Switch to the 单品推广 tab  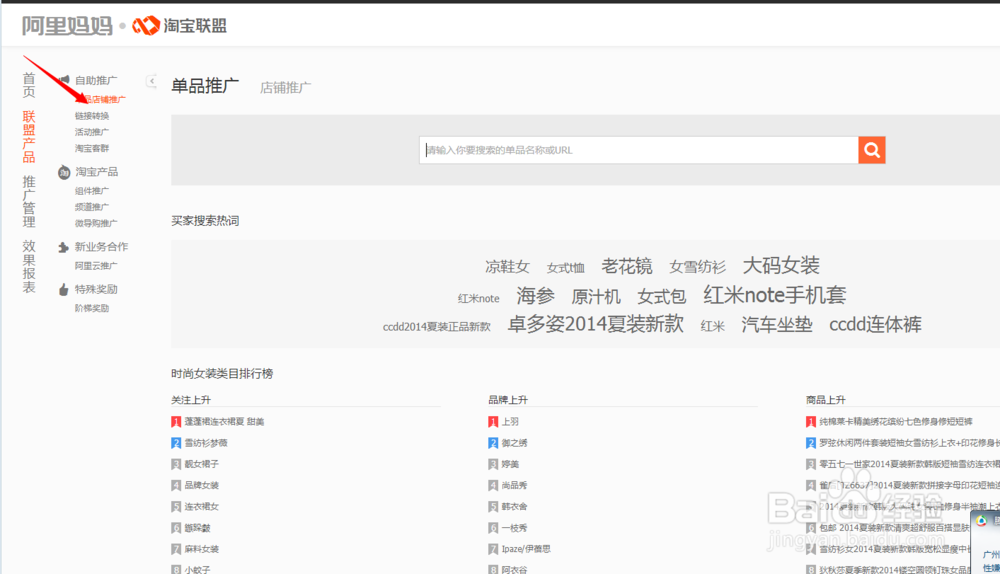(205, 85)
